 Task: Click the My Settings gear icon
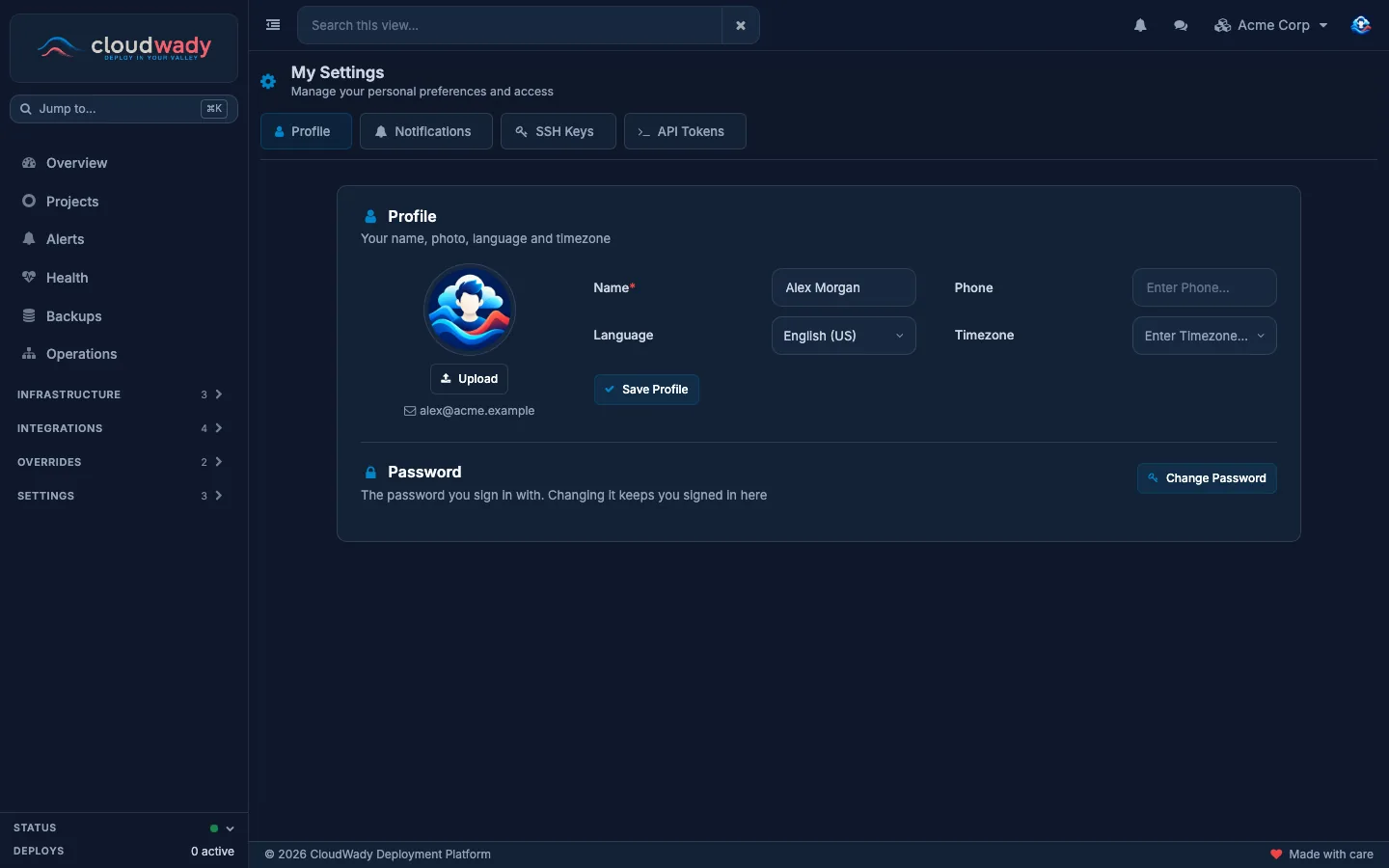pos(268,82)
